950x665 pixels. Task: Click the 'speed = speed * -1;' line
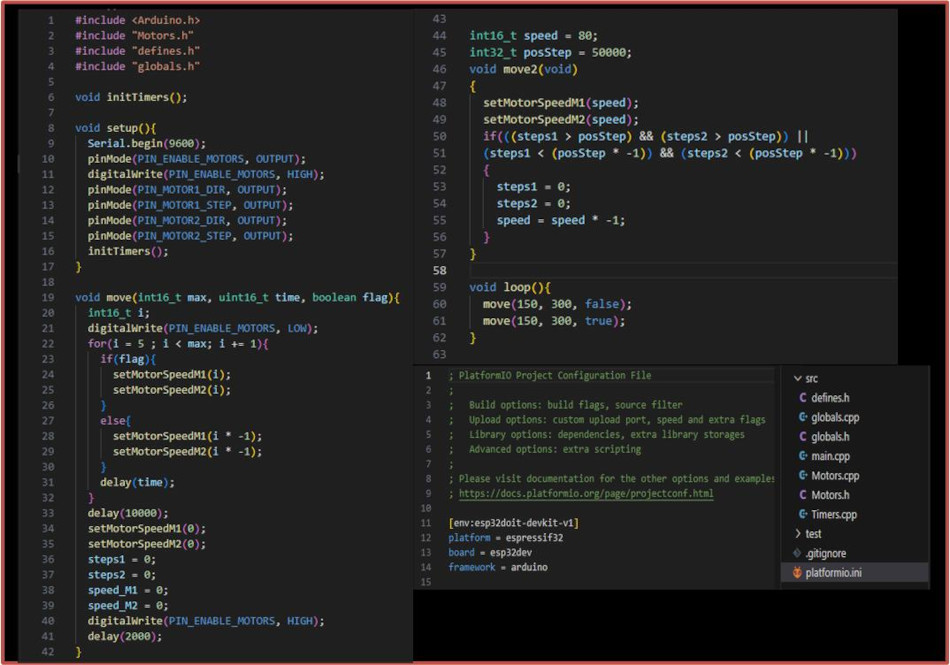click(561, 220)
